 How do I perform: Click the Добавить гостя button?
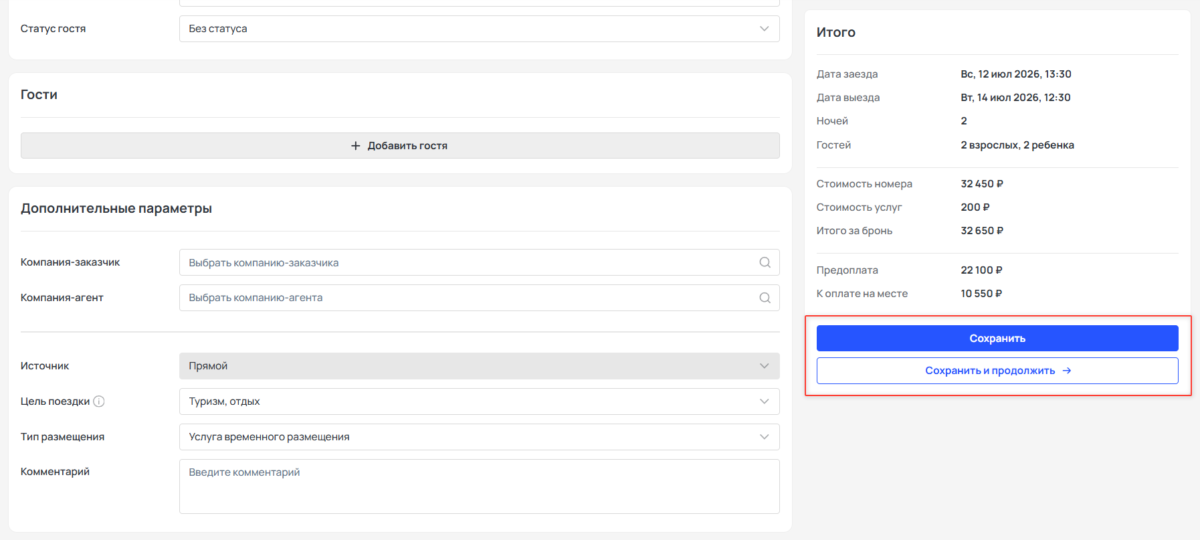[400, 146]
